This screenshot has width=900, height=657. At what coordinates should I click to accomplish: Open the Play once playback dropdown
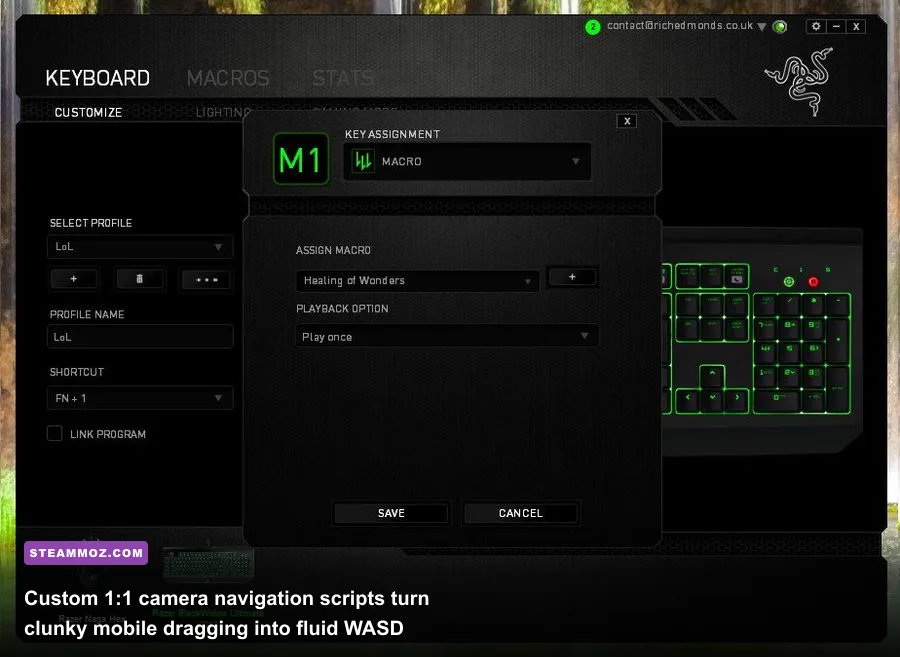(447, 336)
